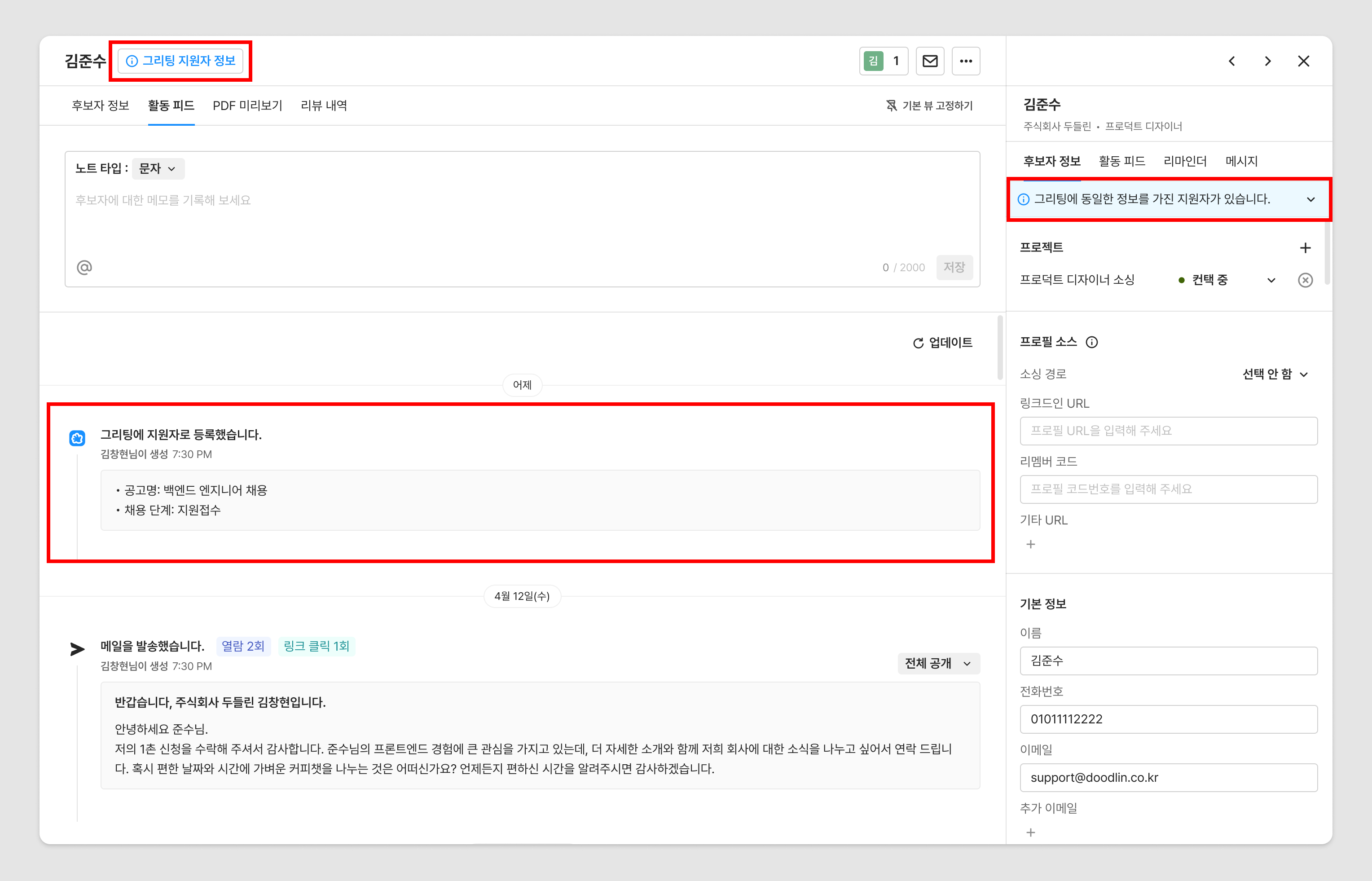Go to previous candidate with left arrow

pyautogui.click(x=1232, y=61)
